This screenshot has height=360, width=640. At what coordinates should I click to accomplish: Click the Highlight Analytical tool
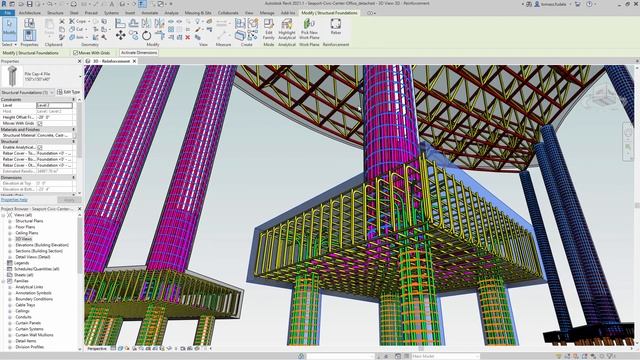[287, 29]
